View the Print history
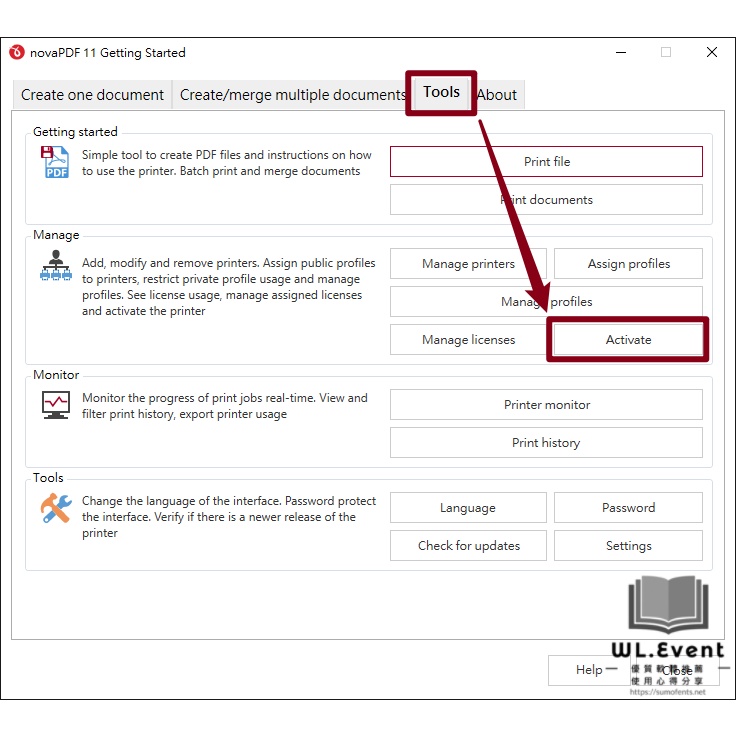736x736 pixels. 546,443
